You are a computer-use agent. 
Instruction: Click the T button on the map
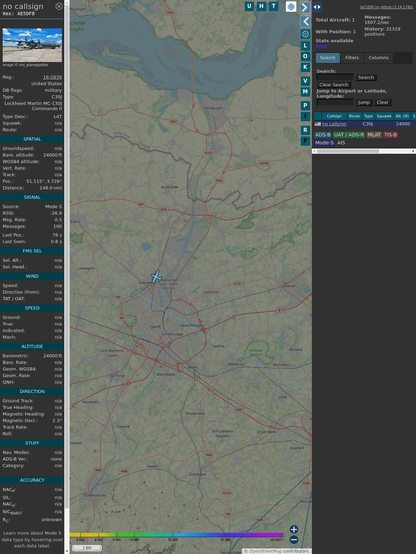(x=273, y=6)
